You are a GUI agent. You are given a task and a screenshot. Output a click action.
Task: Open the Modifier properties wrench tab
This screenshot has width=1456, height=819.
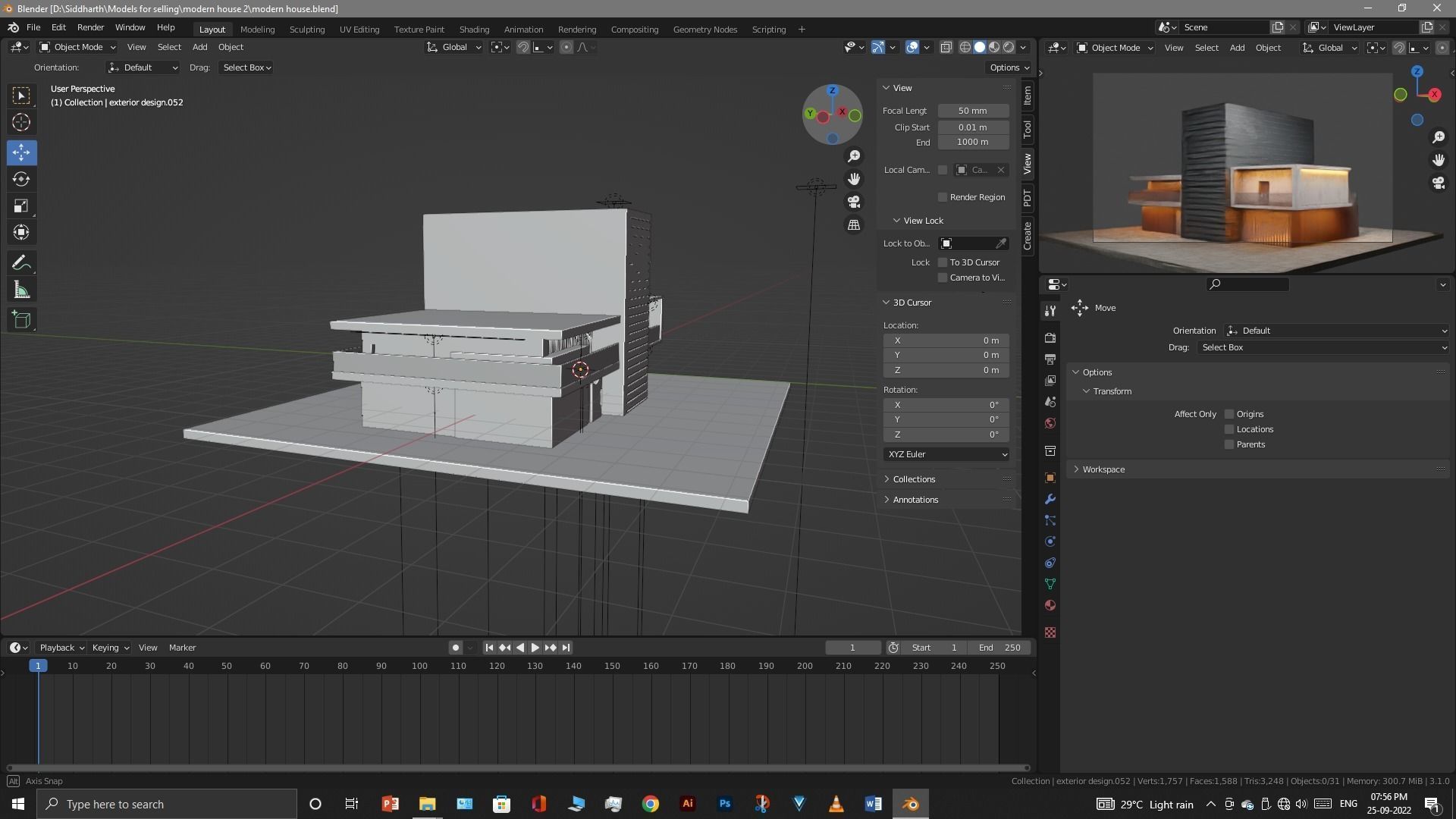(1050, 499)
